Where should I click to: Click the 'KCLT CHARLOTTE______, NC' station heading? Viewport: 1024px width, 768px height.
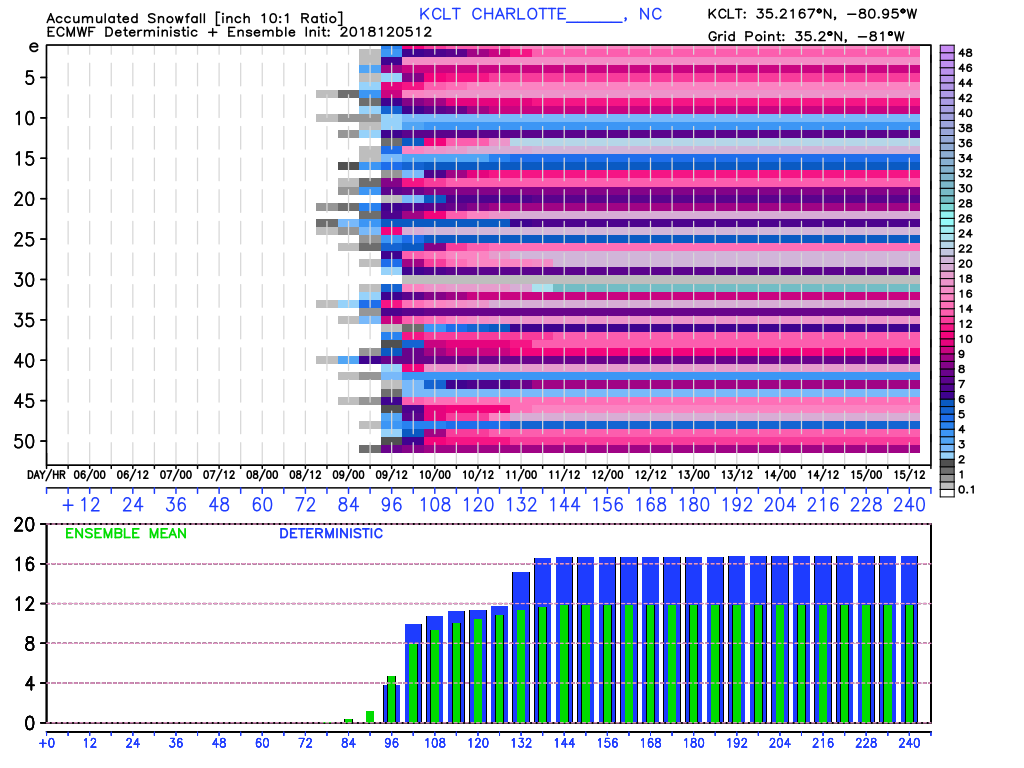coord(540,14)
